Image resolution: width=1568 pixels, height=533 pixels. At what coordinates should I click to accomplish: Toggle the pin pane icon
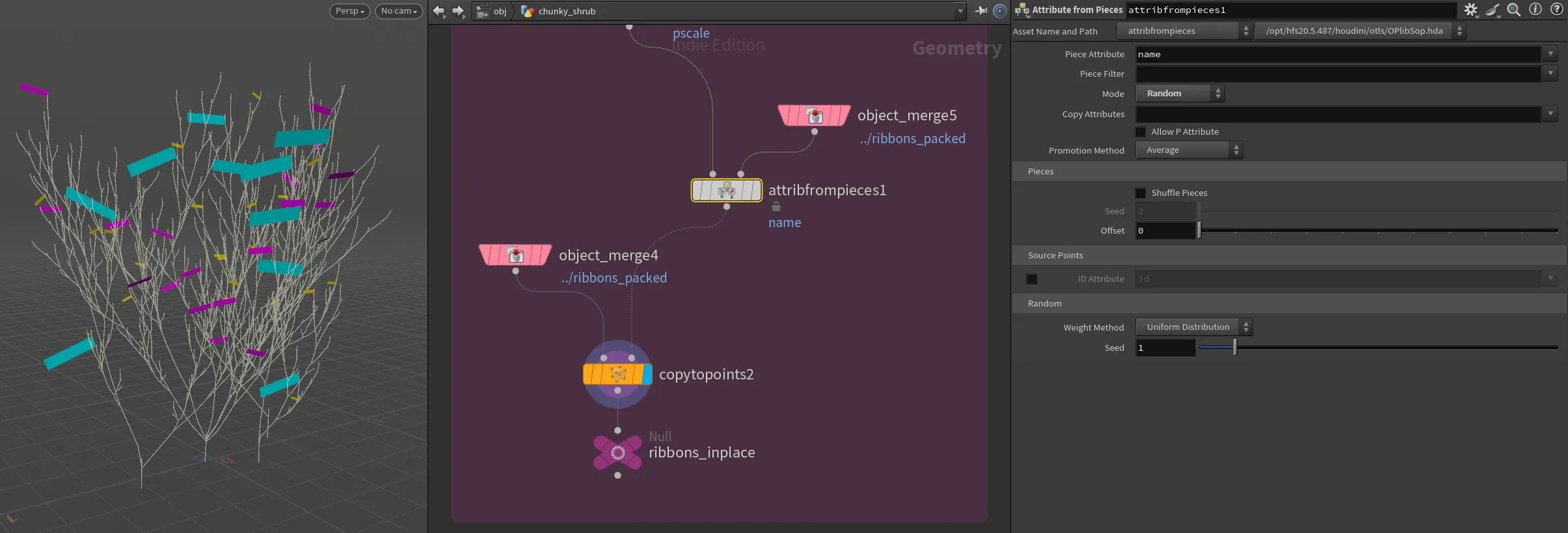click(981, 11)
